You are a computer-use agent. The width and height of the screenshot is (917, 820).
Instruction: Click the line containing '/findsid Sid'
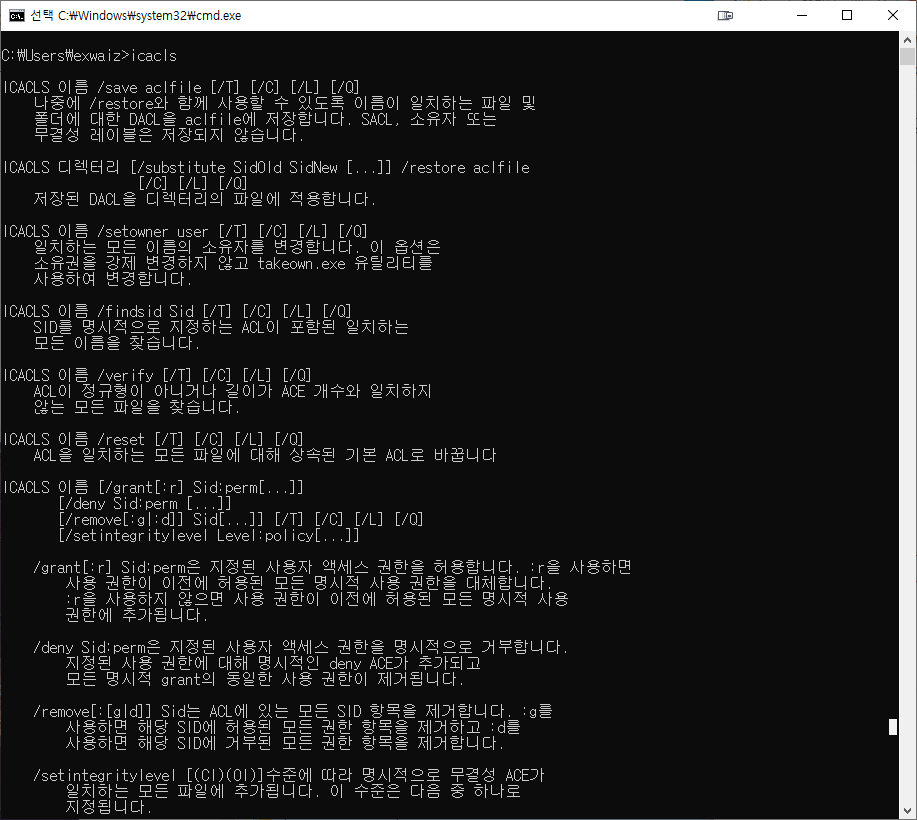tap(177, 311)
